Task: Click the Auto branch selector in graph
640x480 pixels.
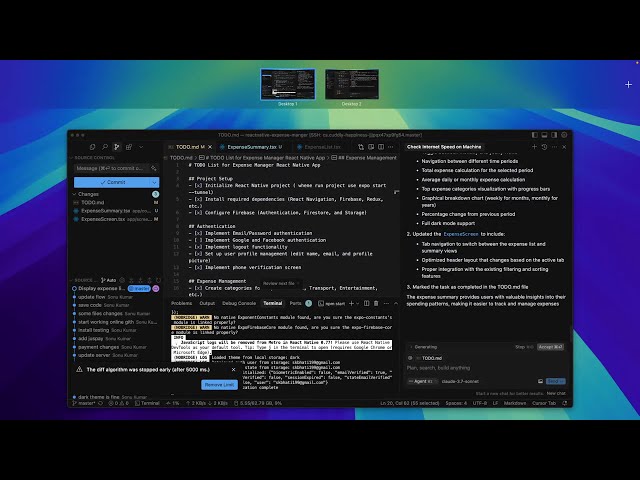Action: [x=109, y=280]
